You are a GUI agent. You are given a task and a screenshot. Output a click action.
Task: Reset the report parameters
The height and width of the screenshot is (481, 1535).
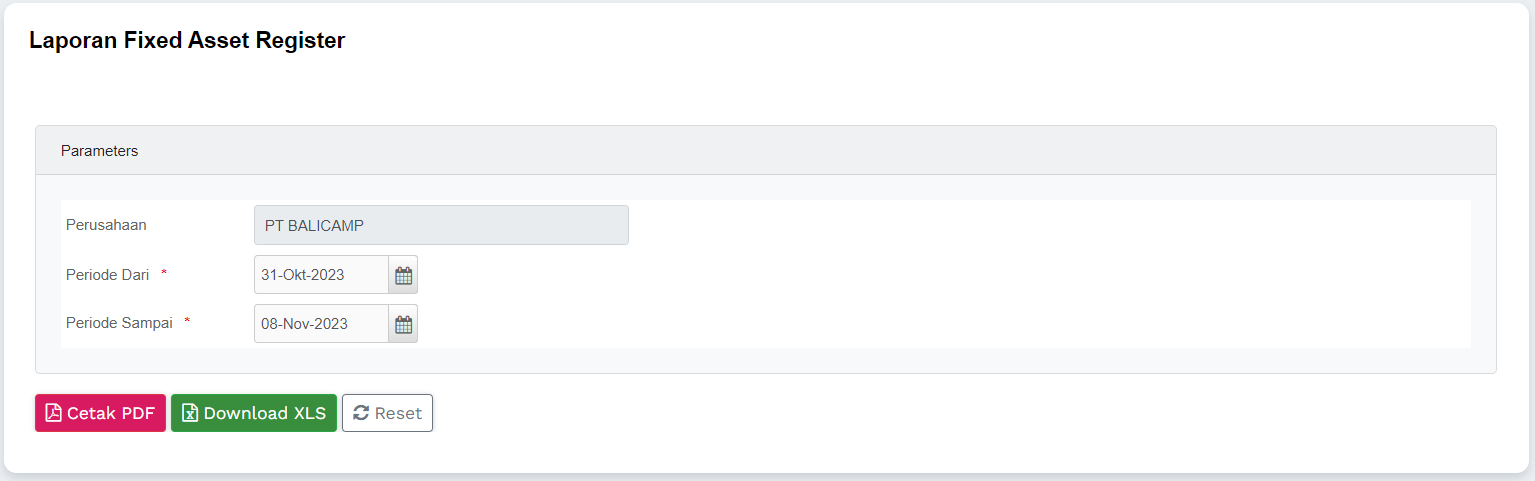pyautogui.click(x=387, y=413)
